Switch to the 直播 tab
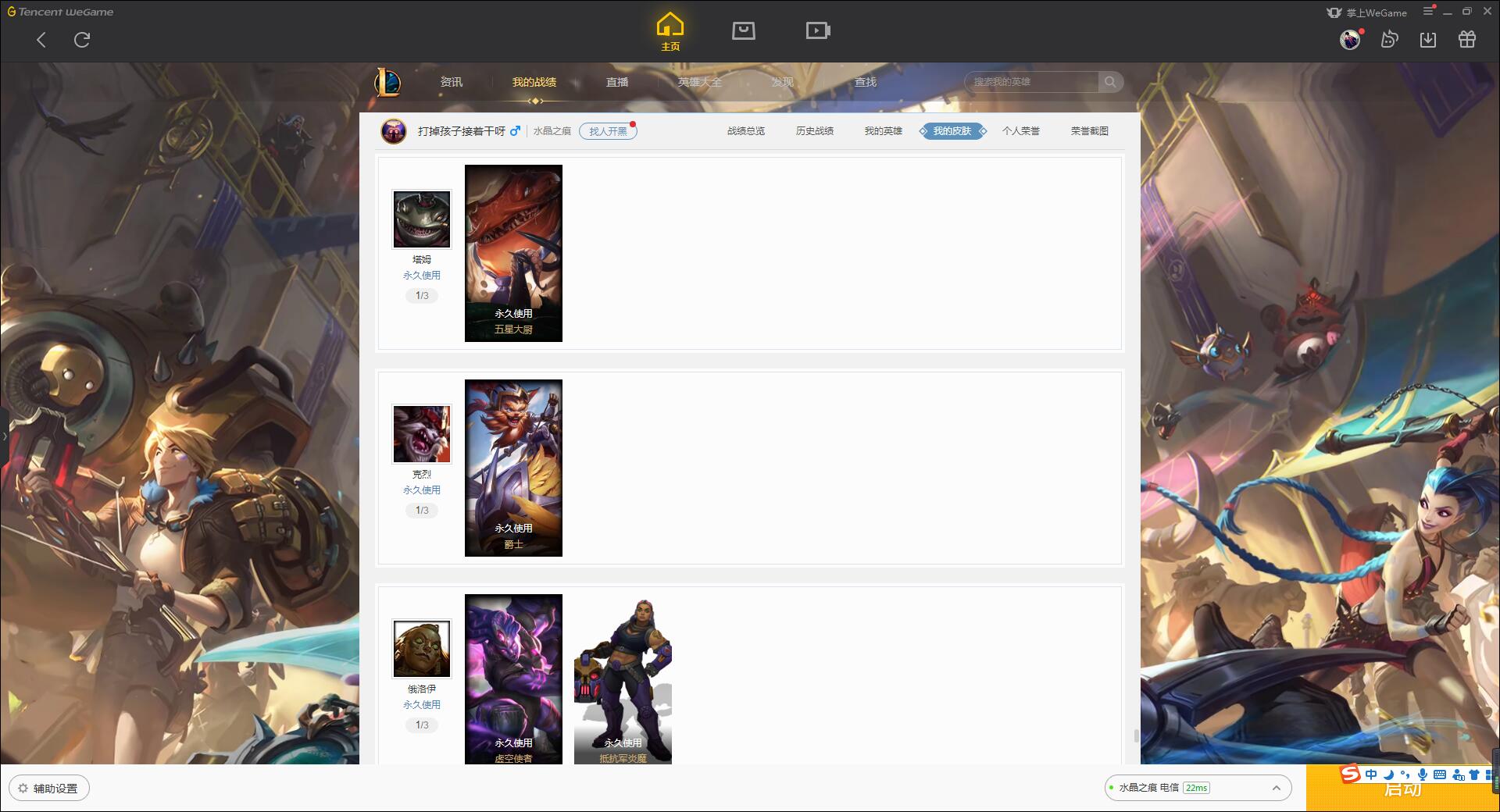The width and height of the screenshot is (1500, 812). tap(617, 82)
